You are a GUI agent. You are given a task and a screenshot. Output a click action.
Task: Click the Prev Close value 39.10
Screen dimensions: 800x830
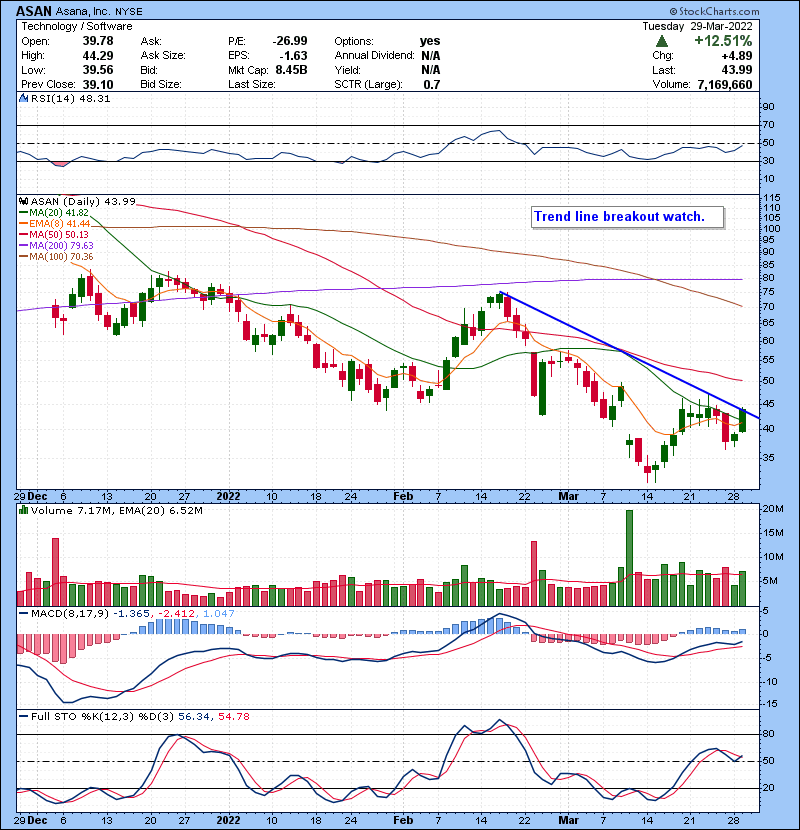(98, 84)
